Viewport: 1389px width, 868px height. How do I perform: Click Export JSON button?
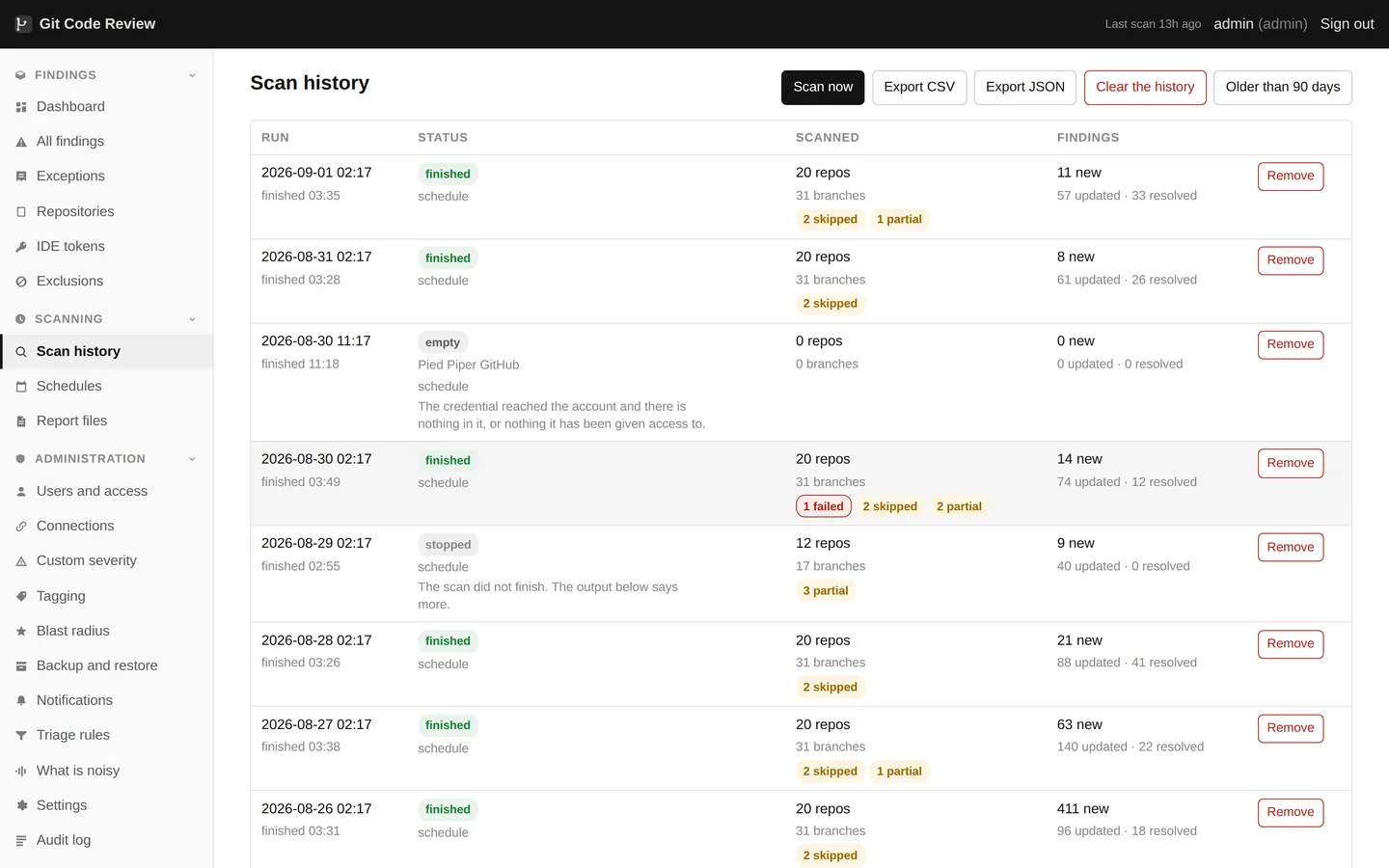click(1025, 88)
